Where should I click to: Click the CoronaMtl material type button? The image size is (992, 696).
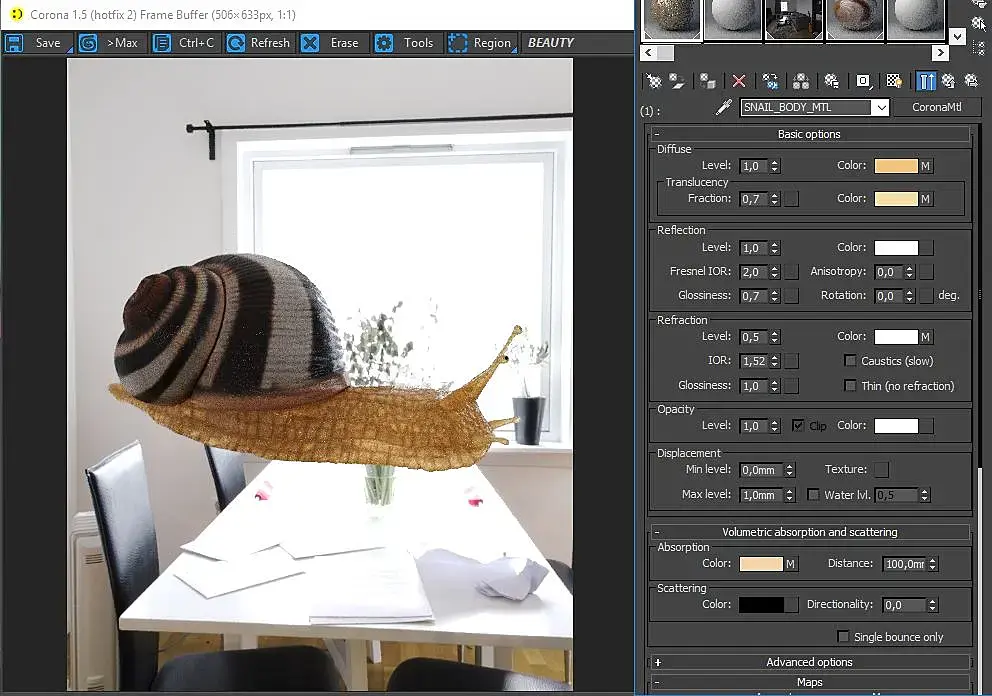pyautogui.click(x=936, y=107)
